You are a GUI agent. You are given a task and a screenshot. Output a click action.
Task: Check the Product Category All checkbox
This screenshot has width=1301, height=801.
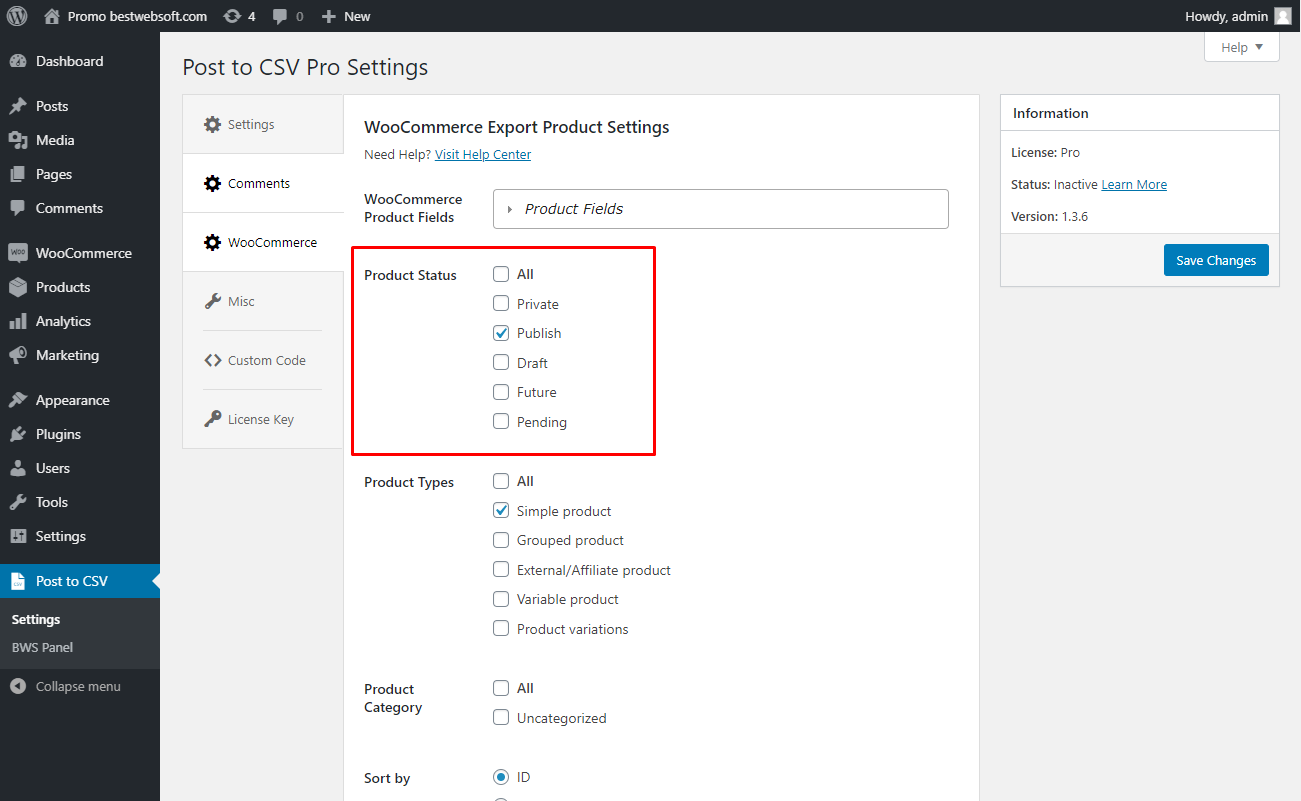click(501, 688)
